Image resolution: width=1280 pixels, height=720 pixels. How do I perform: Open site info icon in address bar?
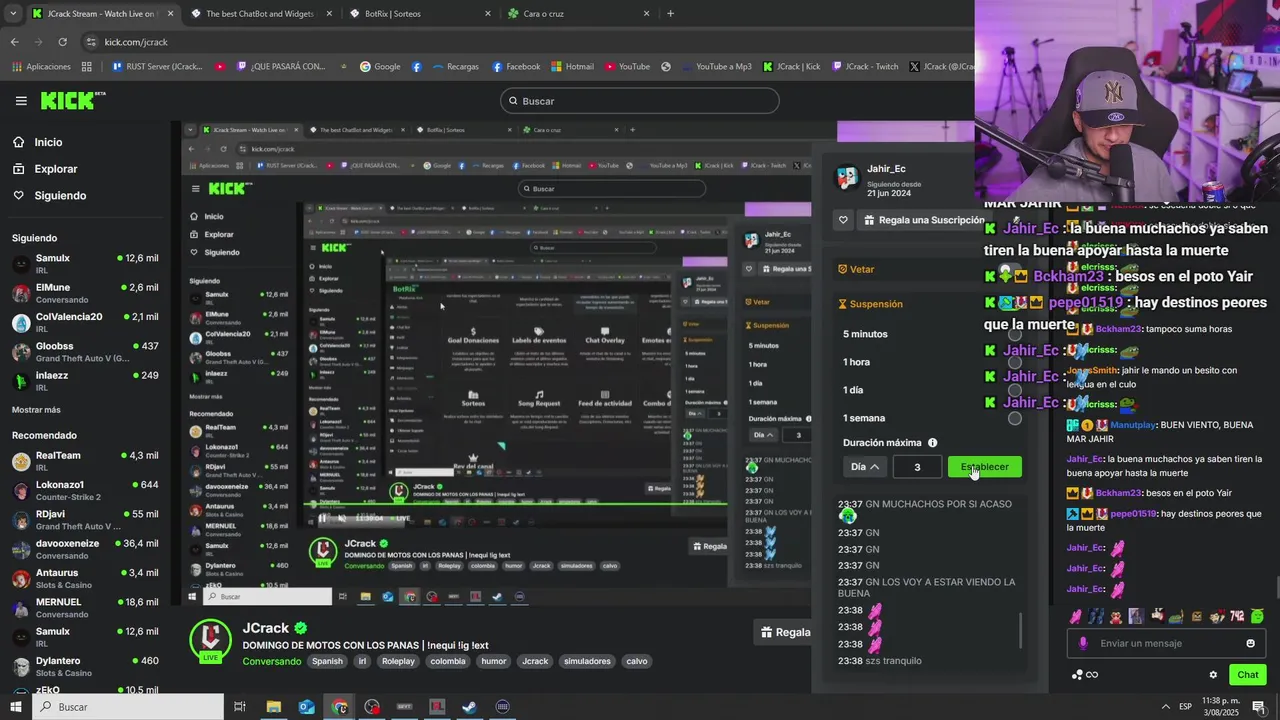[x=92, y=42]
